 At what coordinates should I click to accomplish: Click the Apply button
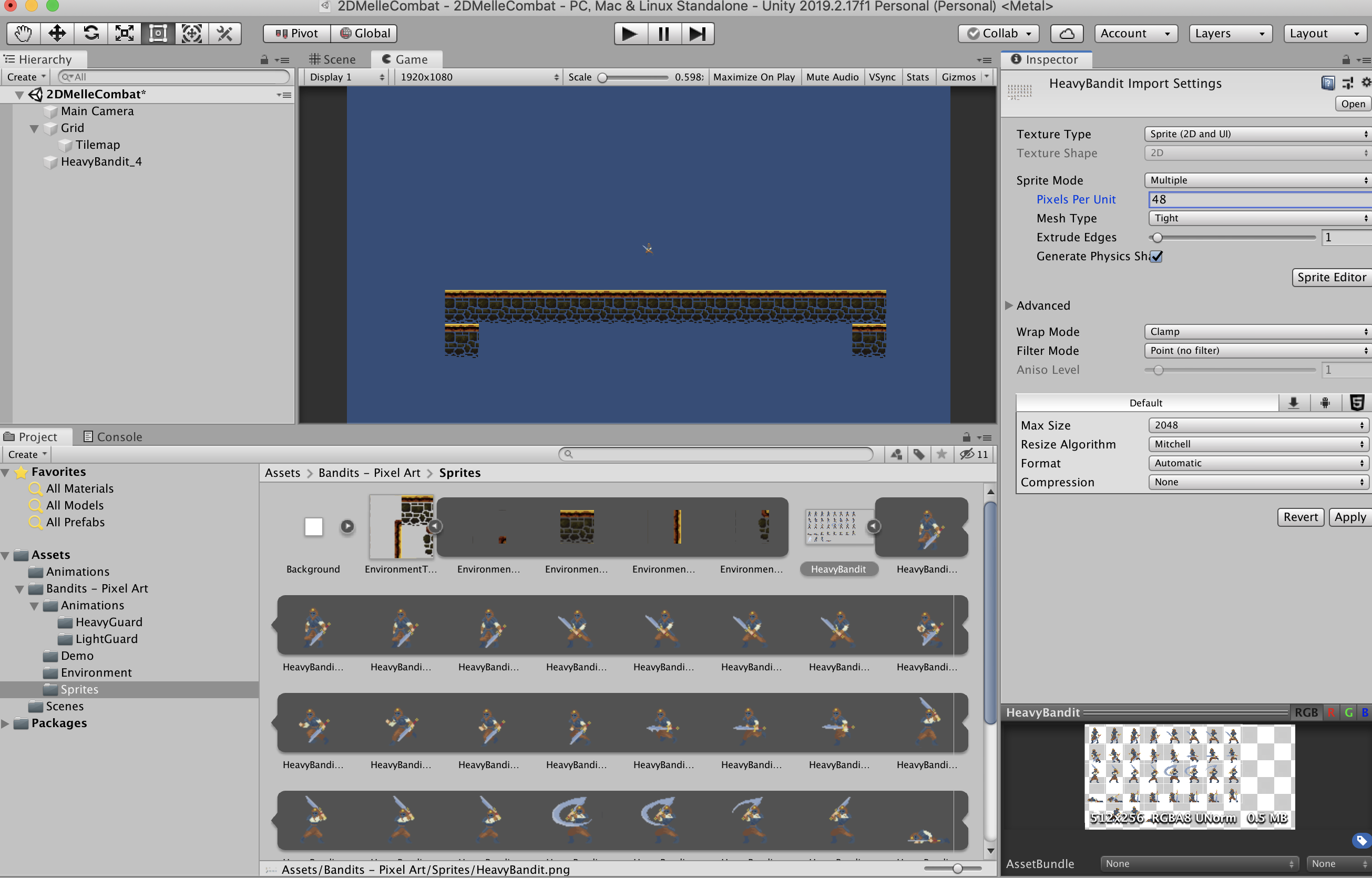pyautogui.click(x=1349, y=517)
